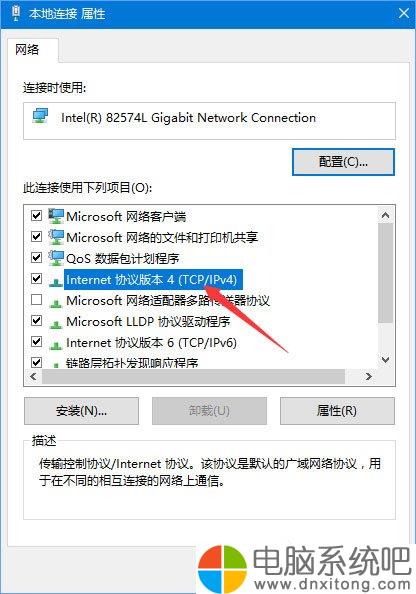Click the list's scroll down arrow
Image resolution: width=416 pixels, height=594 pixels.
point(386,360)
